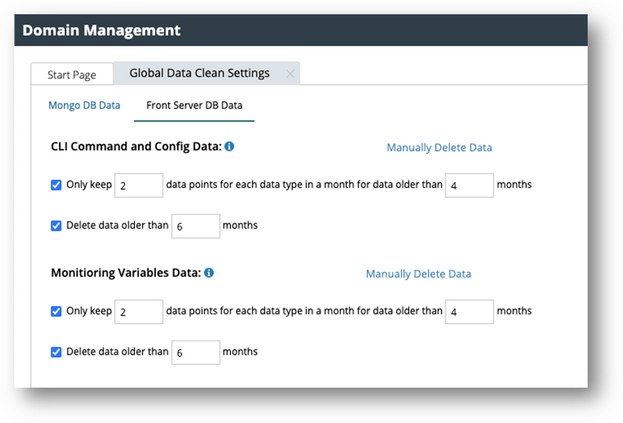Focus CLI Only keep data points field
Screen dimensions: 623x423
coord(139,185)
